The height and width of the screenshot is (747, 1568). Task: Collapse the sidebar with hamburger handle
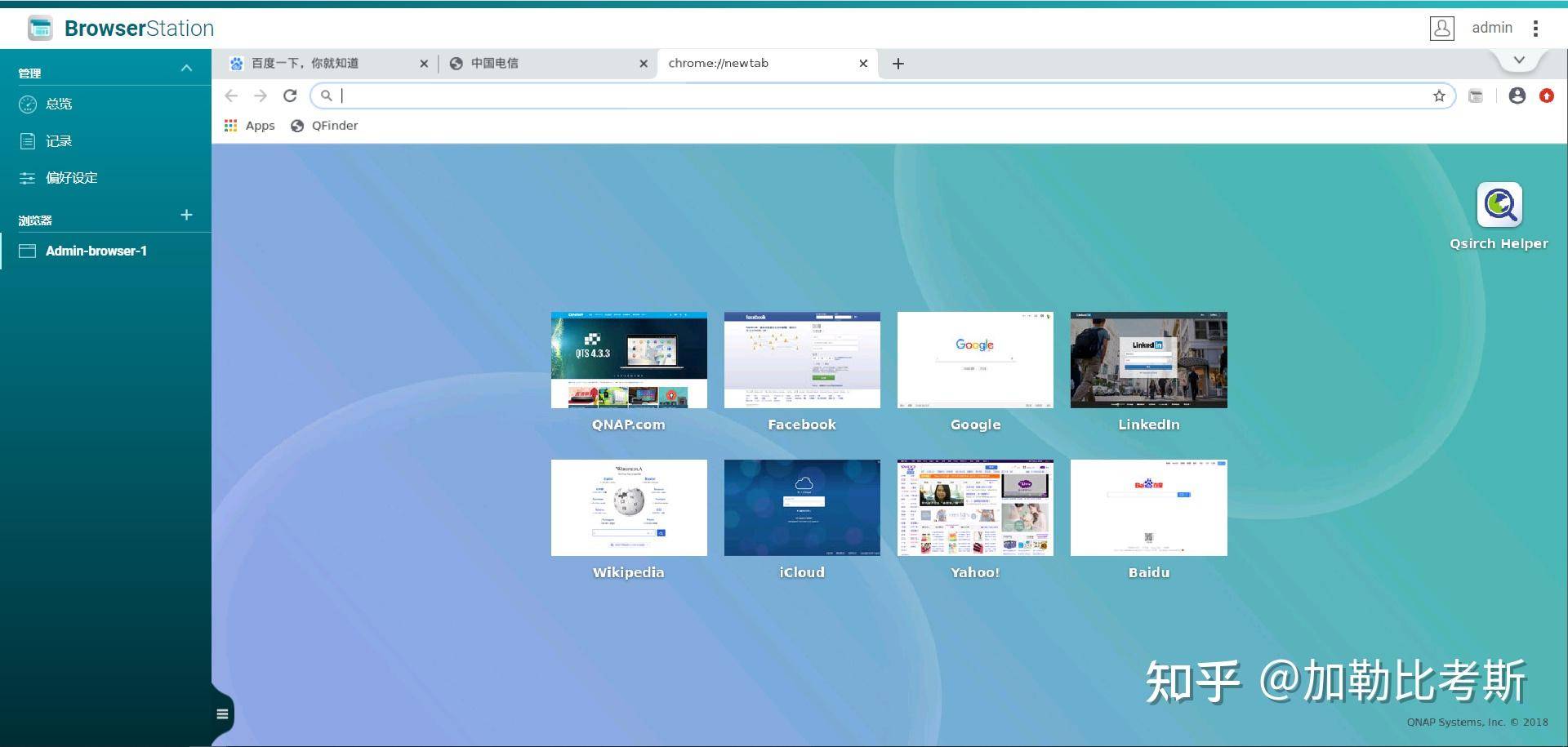[222, 714]
